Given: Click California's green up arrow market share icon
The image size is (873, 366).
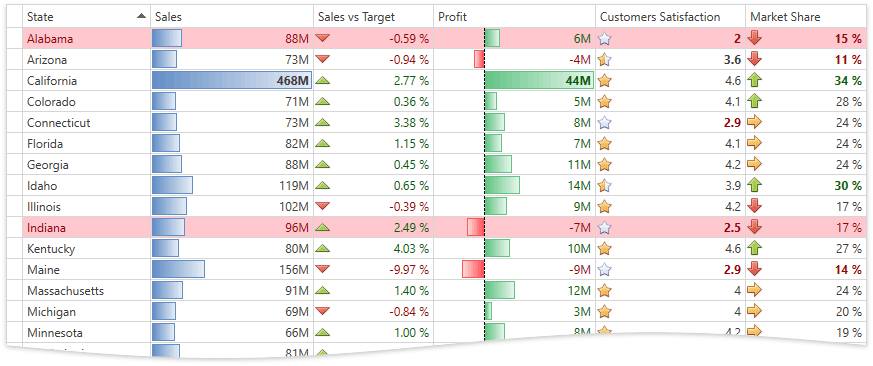Looking at the screenshot, I should click(x=755, y=81).
